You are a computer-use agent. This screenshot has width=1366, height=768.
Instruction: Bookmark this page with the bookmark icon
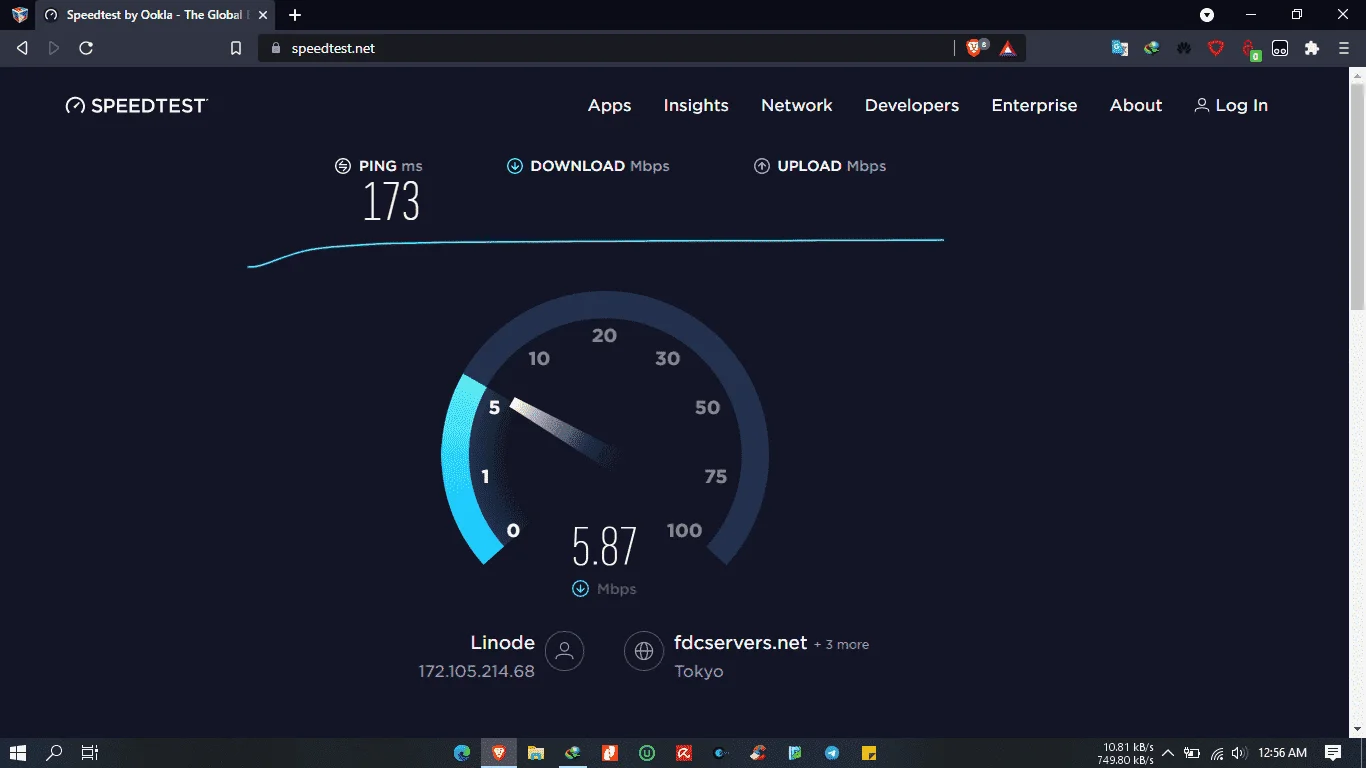click(236, 48)
